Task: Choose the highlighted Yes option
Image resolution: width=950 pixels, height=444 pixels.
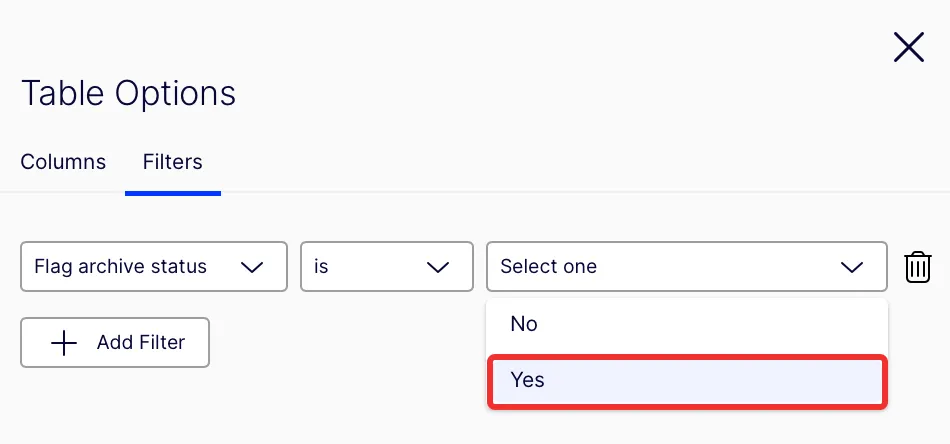Action: pyautogui.click(x=687, y=382)
